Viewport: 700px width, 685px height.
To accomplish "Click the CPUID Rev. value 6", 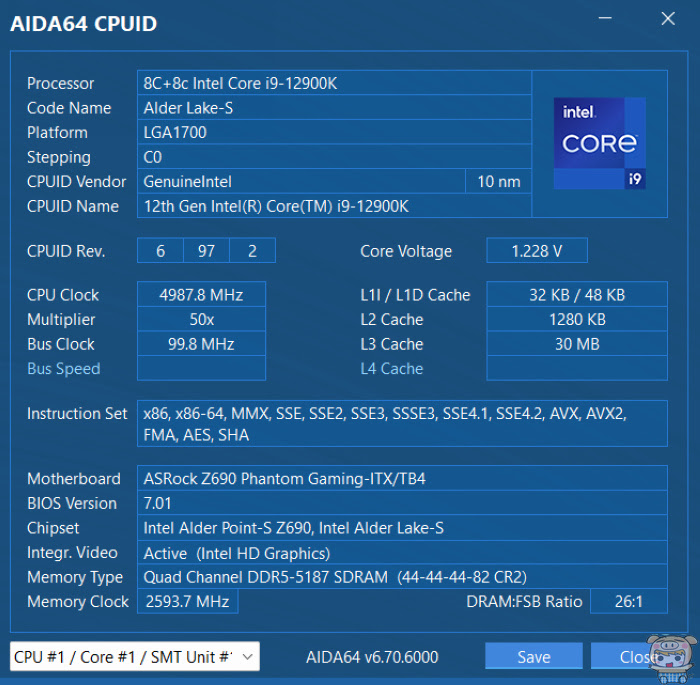I will coord(160,251).
